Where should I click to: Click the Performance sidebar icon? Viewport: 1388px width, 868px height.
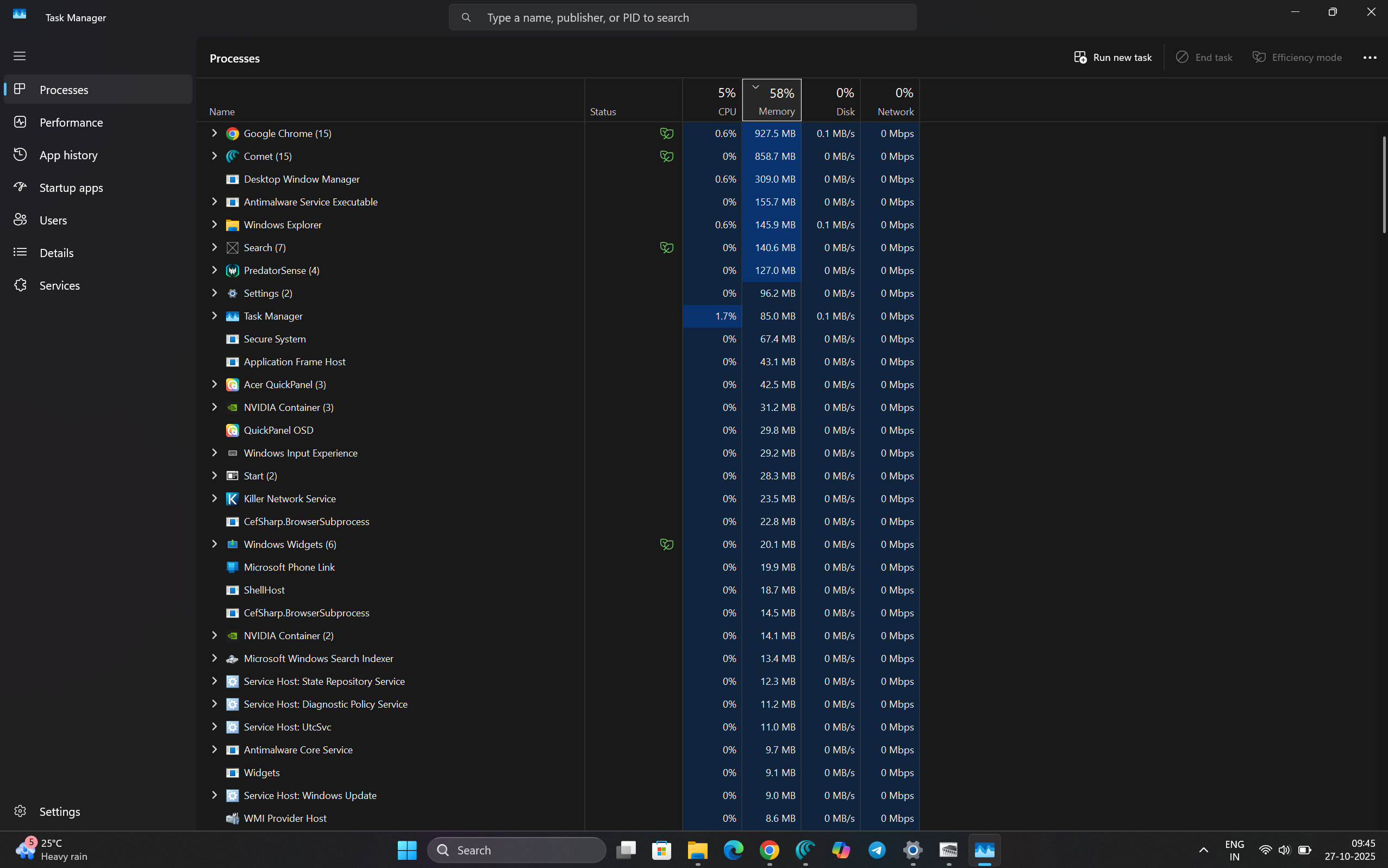click(20, 122)
